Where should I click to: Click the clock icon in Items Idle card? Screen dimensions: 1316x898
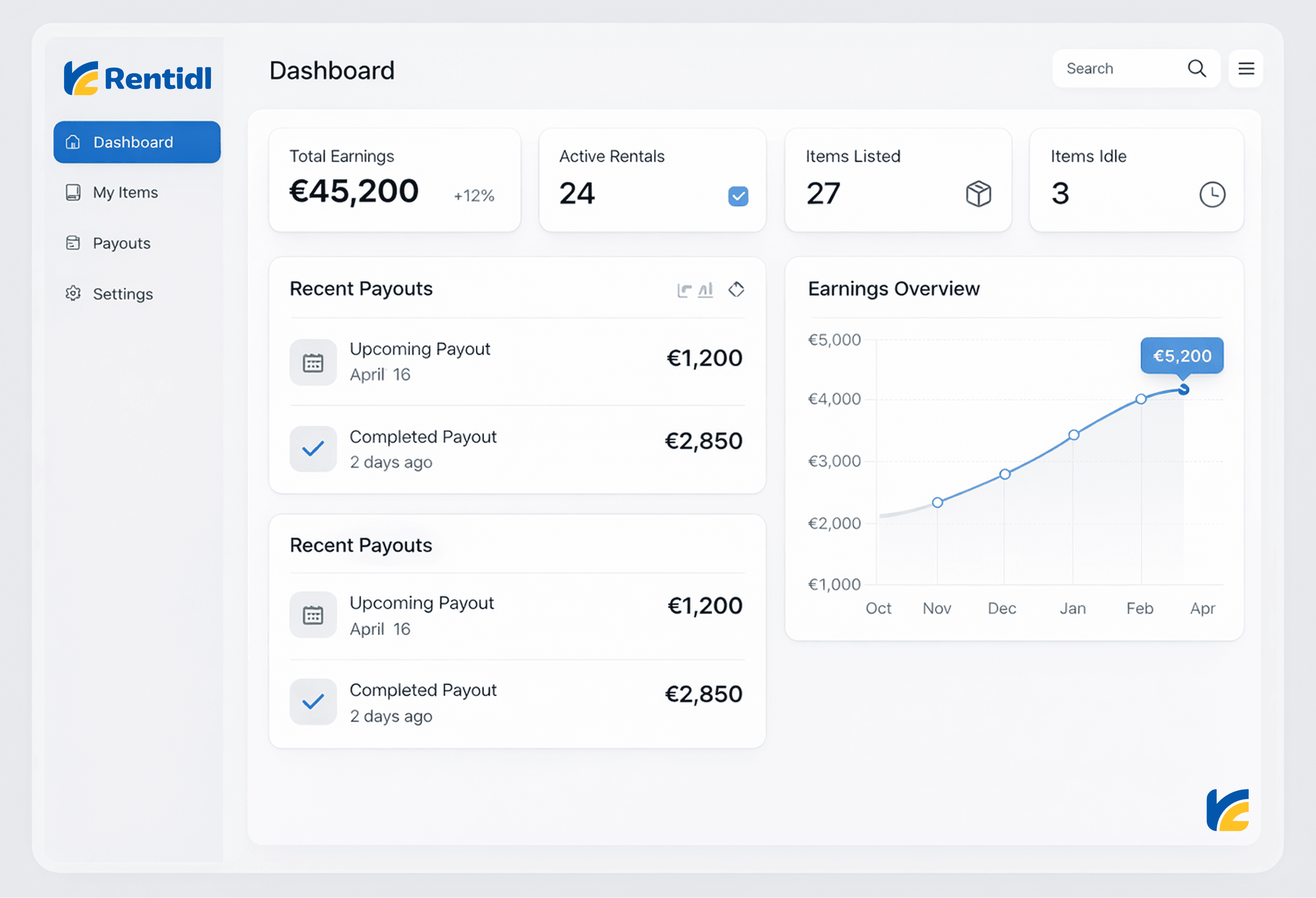coord(1212,194)
